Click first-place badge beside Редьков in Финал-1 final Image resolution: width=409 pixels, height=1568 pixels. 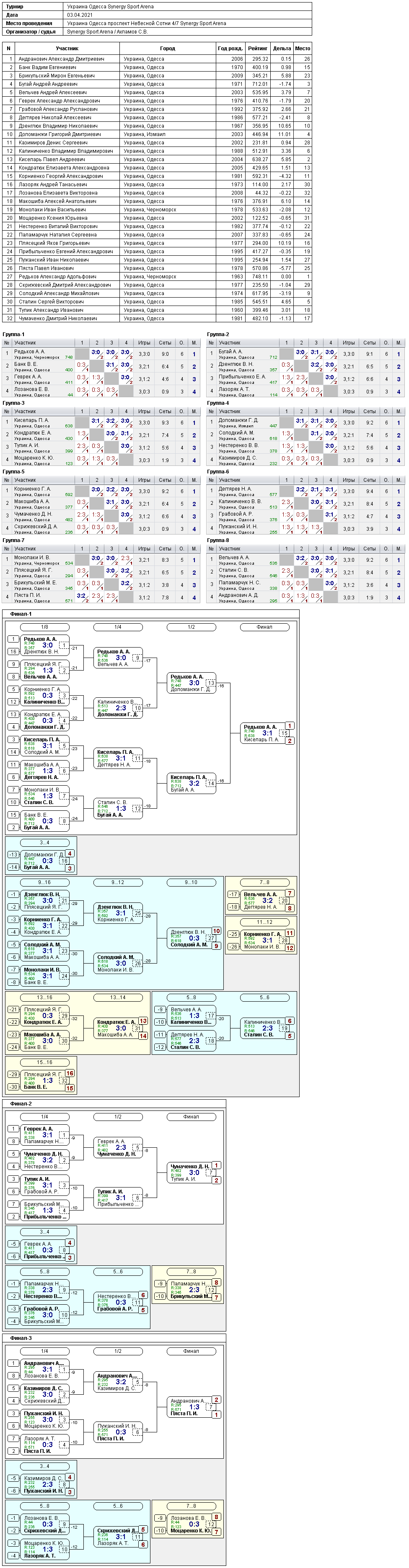pos(290,725)
